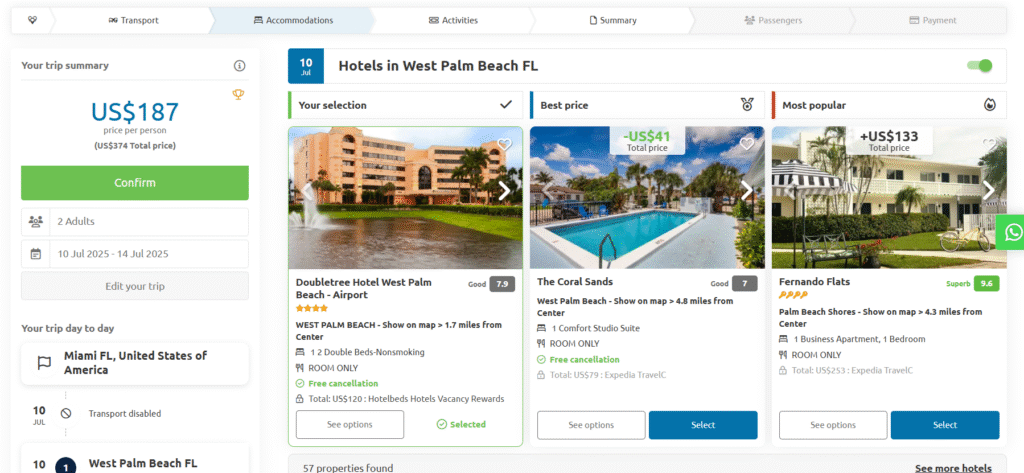
Task: Favorite The Coral Sands with heart icon
Action: [746, 144]
